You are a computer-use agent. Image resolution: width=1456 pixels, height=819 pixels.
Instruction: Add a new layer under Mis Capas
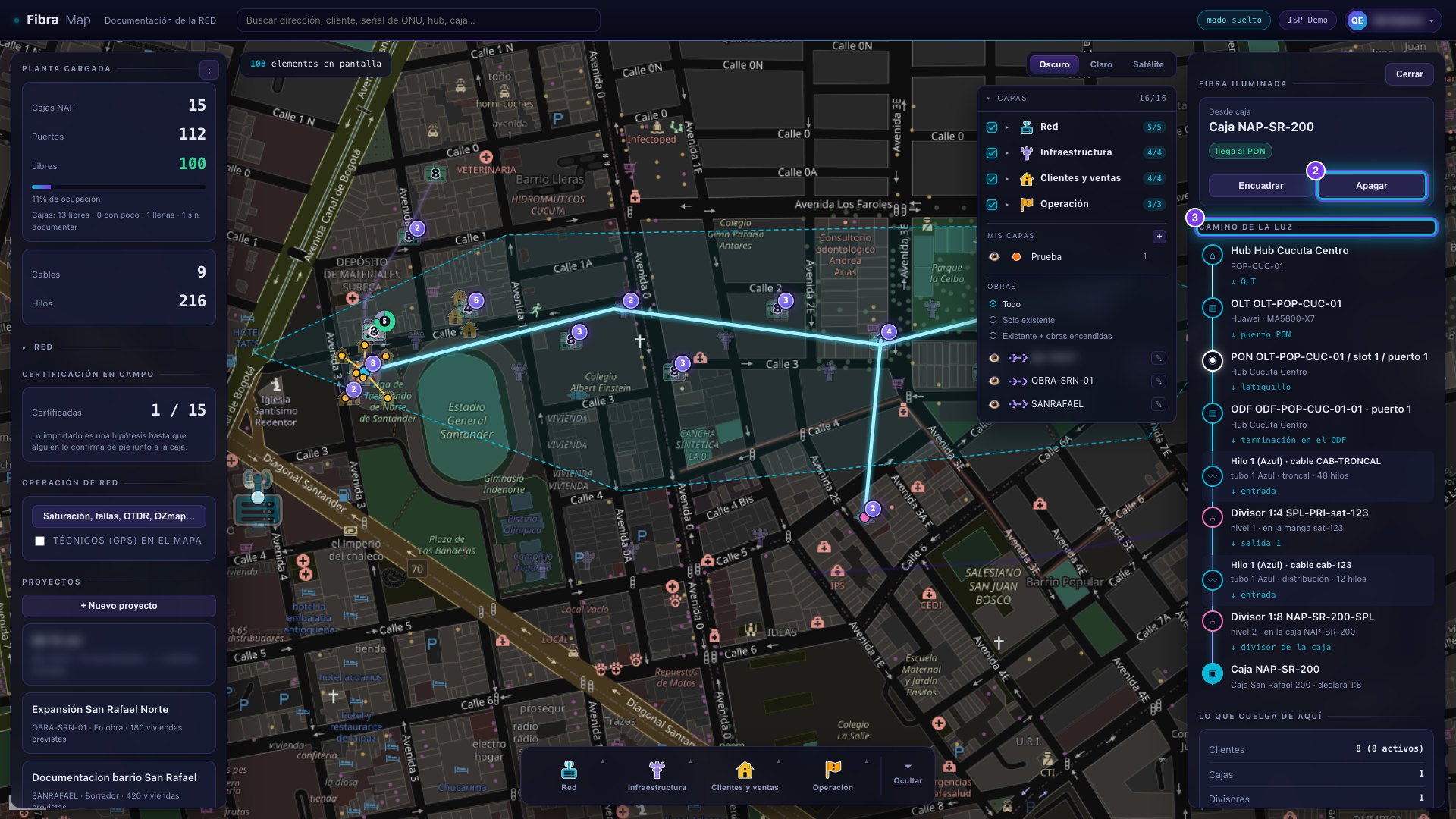[1159, 237]
